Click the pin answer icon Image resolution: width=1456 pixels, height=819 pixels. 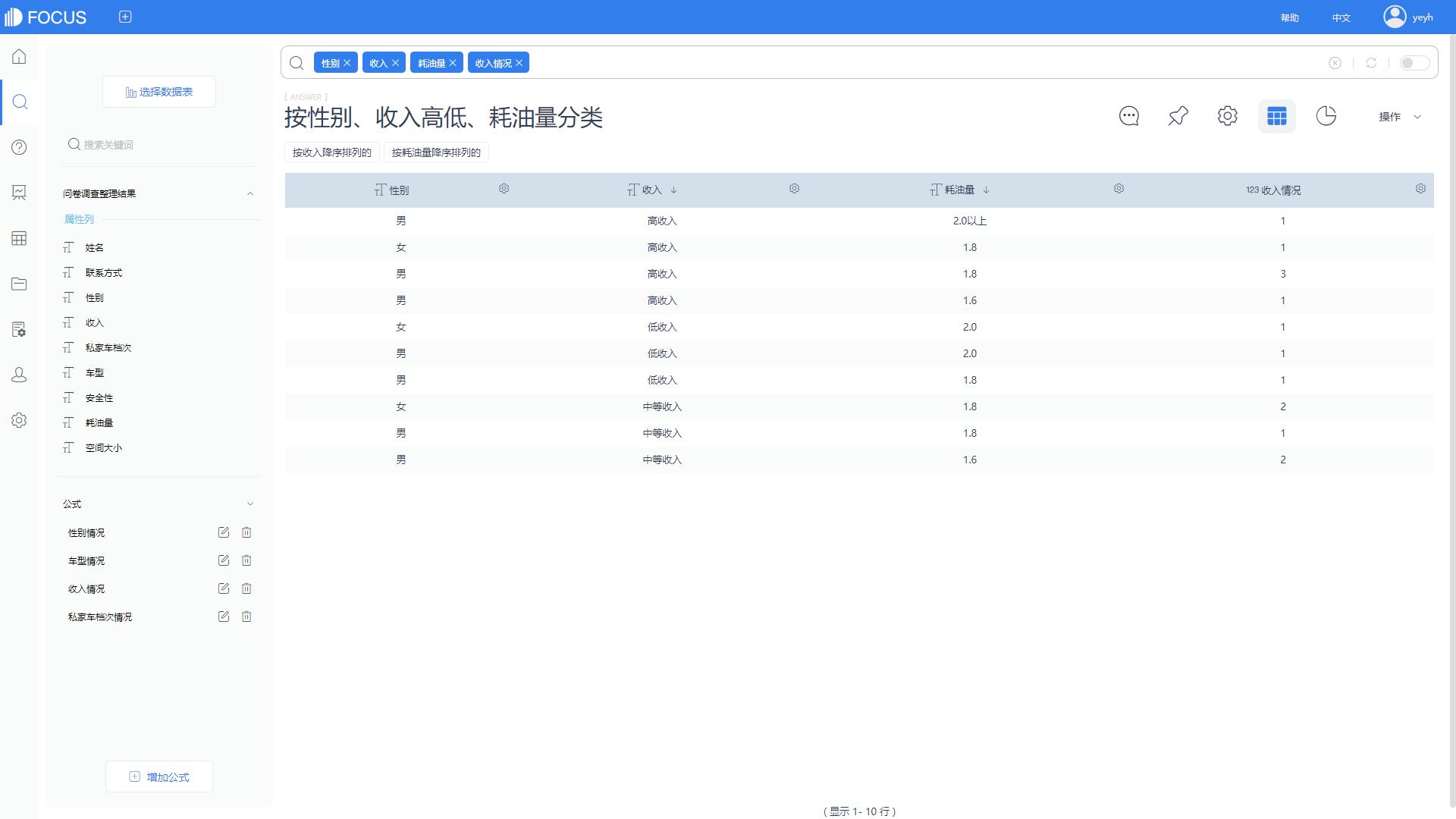pos(1178,116)
